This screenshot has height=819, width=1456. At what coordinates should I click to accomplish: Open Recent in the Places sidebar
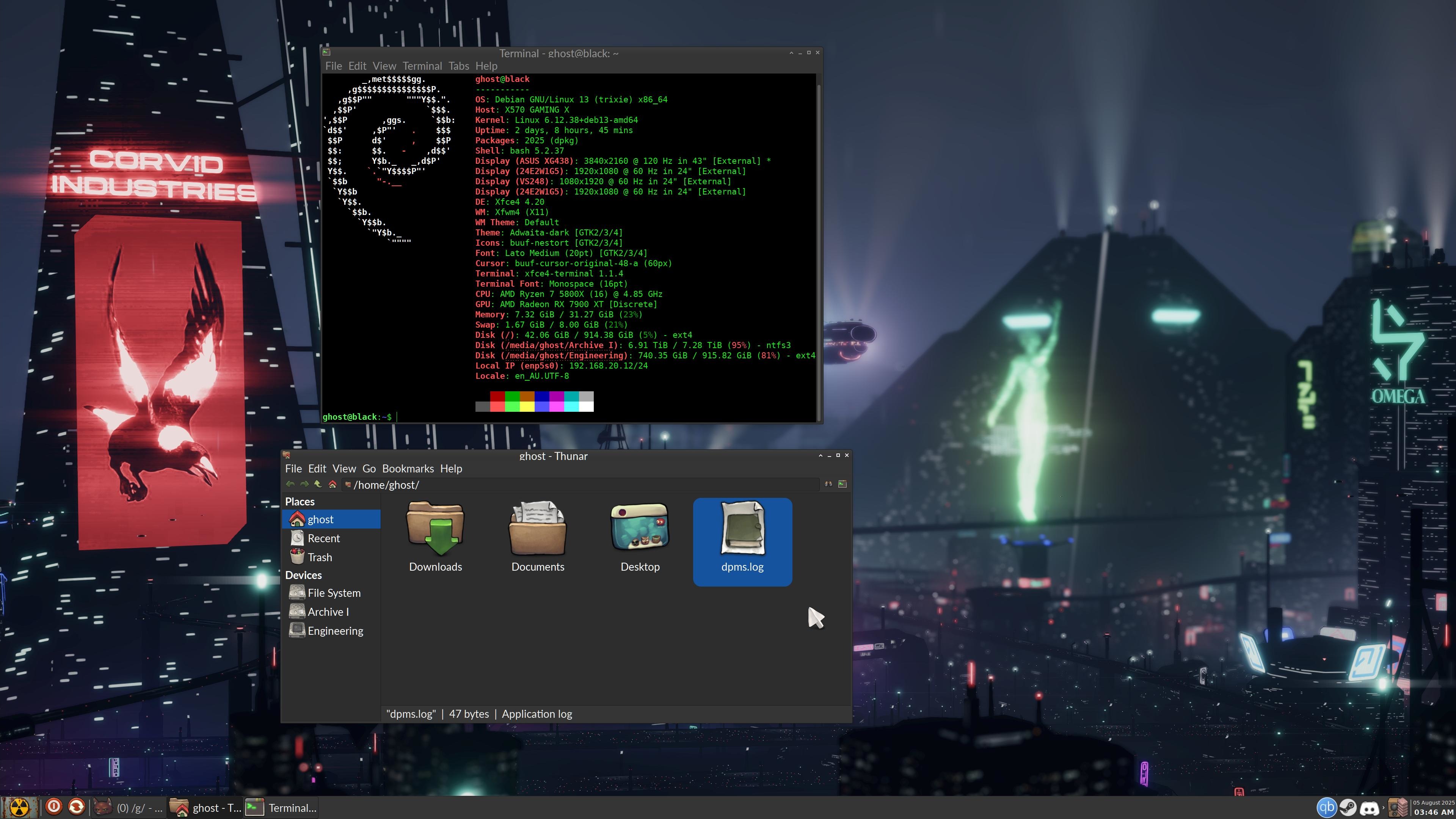[331, 538]
